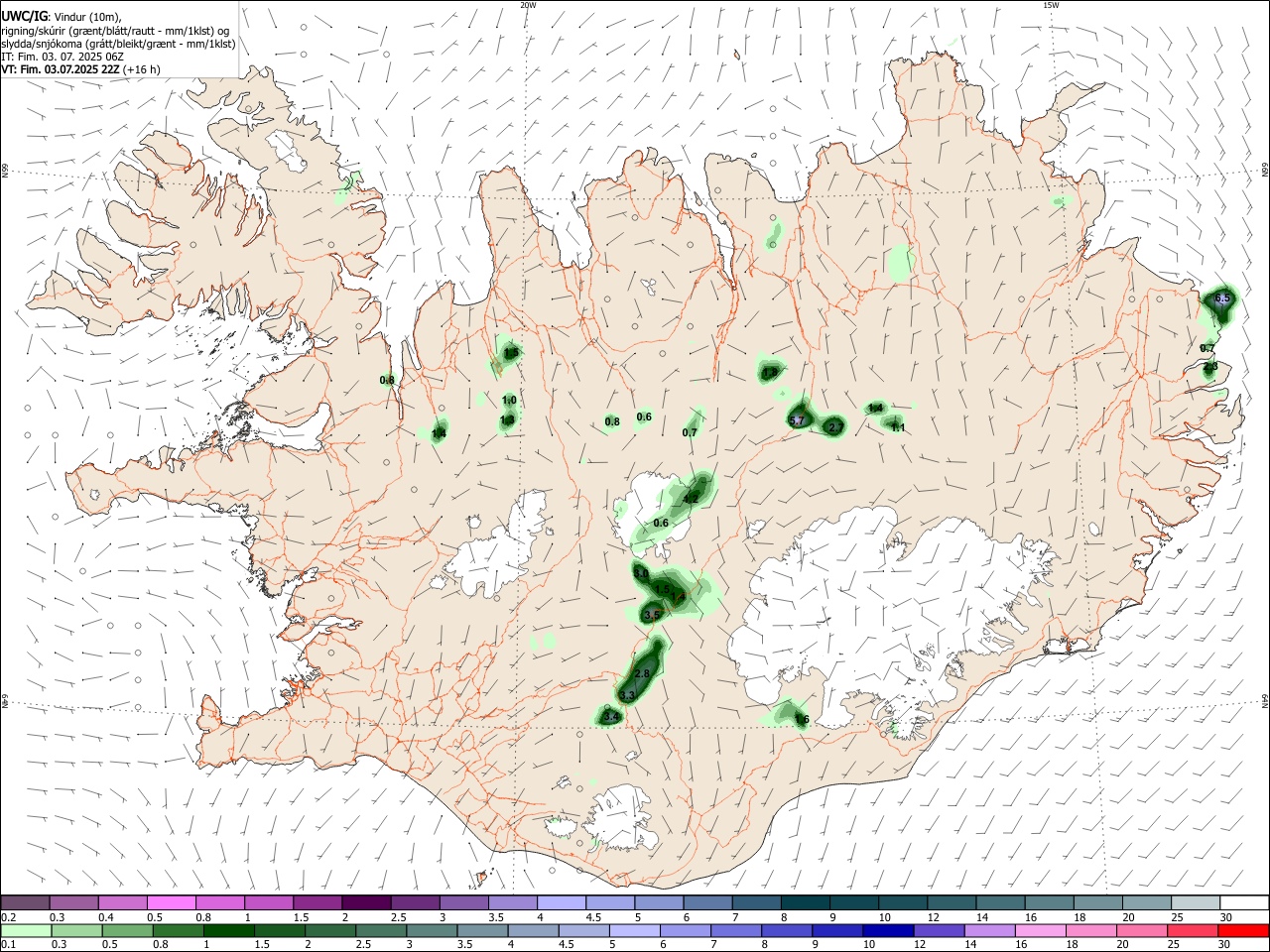Click the '(+16 h)' forecast offset text

[142, 69]
